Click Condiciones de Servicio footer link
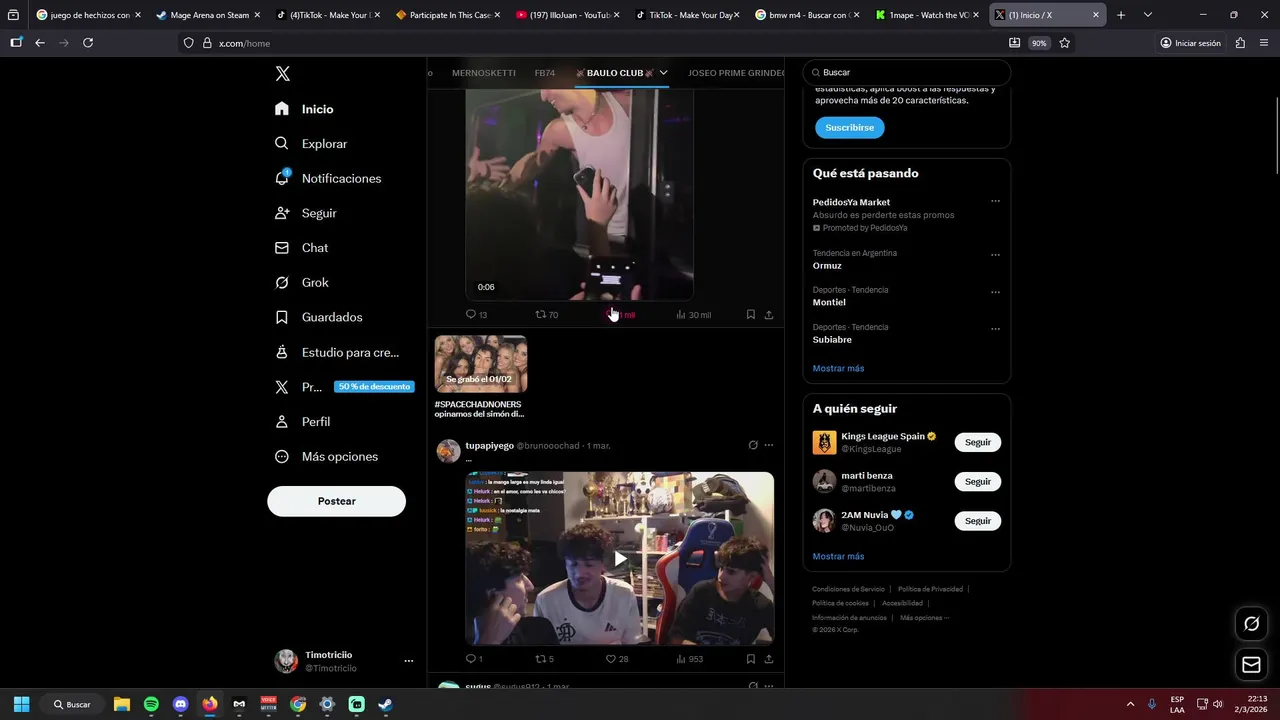This screenshot has height=720, width=1280. click(x=848, y=589)
